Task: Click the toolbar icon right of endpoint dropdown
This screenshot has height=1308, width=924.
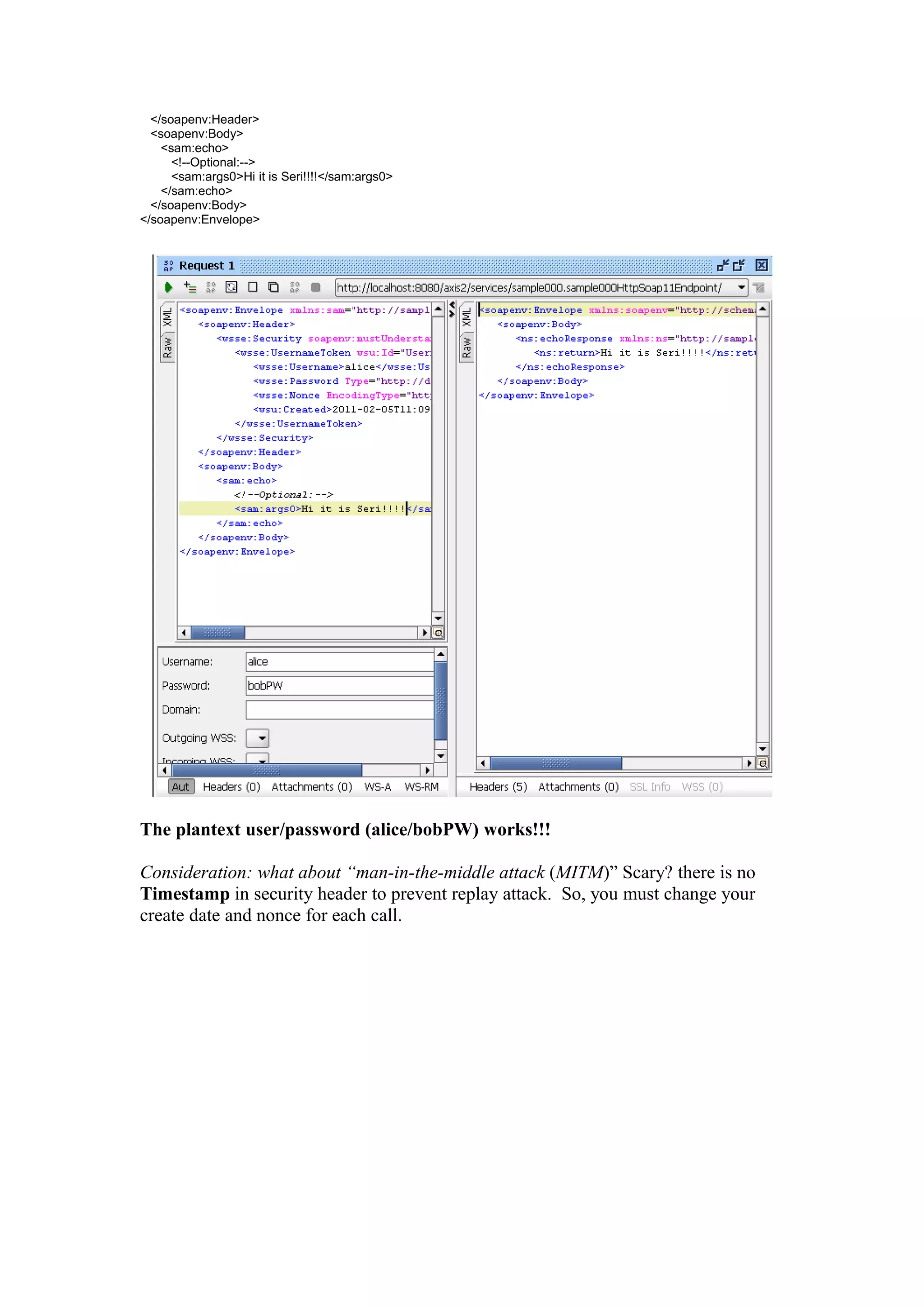Action: click(x=758, y=288)
